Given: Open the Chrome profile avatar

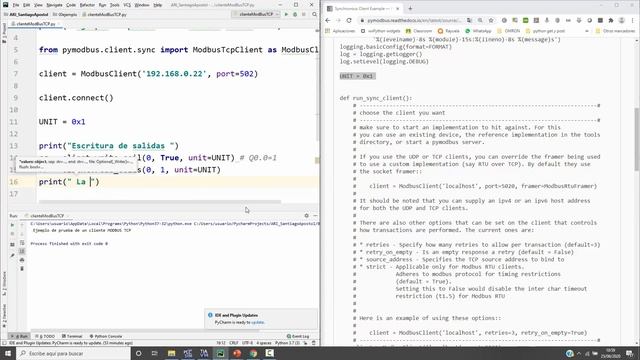Looking at the screenshot, I should click(621, 20).
